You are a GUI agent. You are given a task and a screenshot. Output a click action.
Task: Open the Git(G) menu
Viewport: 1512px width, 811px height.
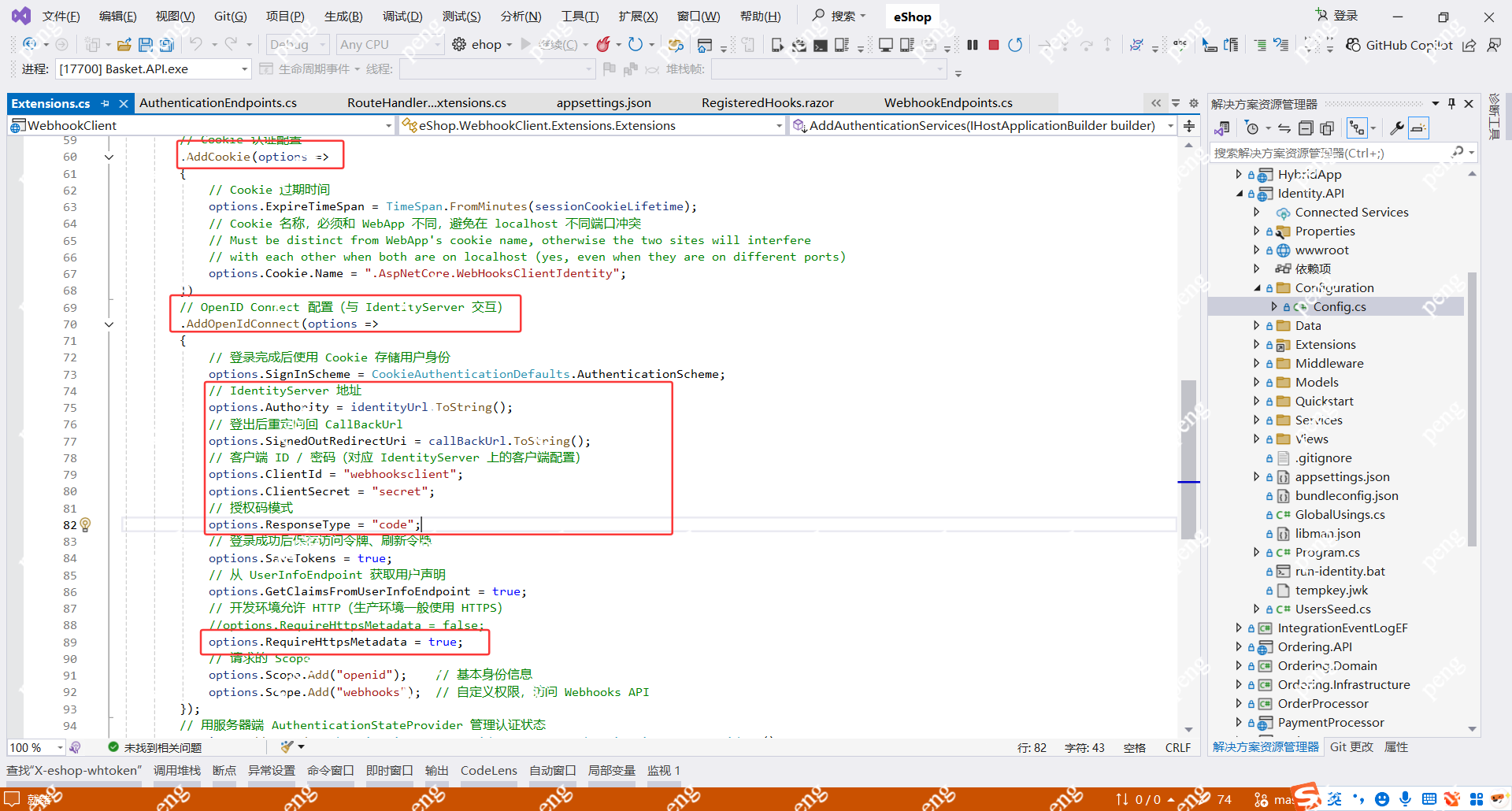coord(230,17)
